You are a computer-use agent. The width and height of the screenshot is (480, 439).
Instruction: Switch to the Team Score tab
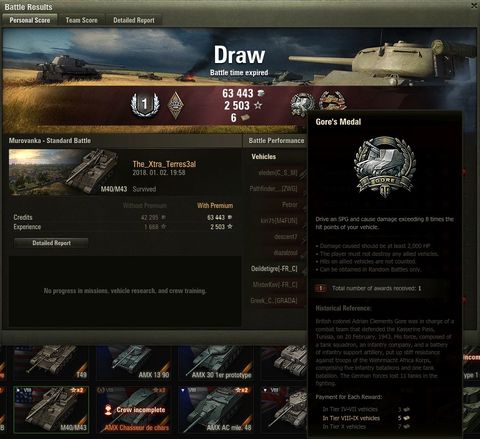click(x=81, y=20)
